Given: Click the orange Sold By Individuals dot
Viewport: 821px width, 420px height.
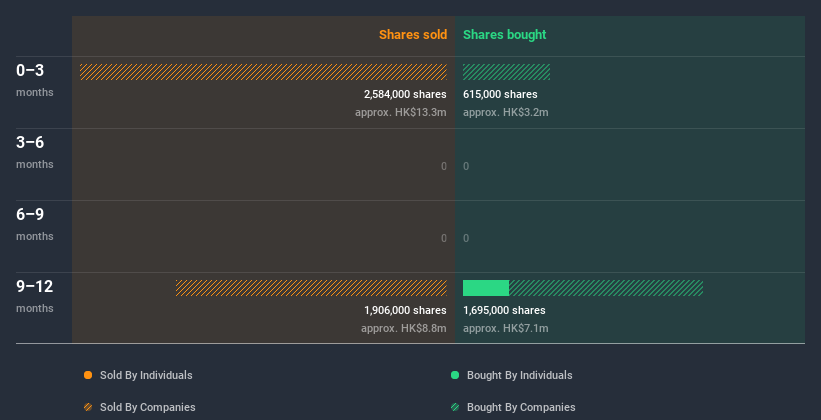Looking at the screenshot, I should tap(88, 375).
